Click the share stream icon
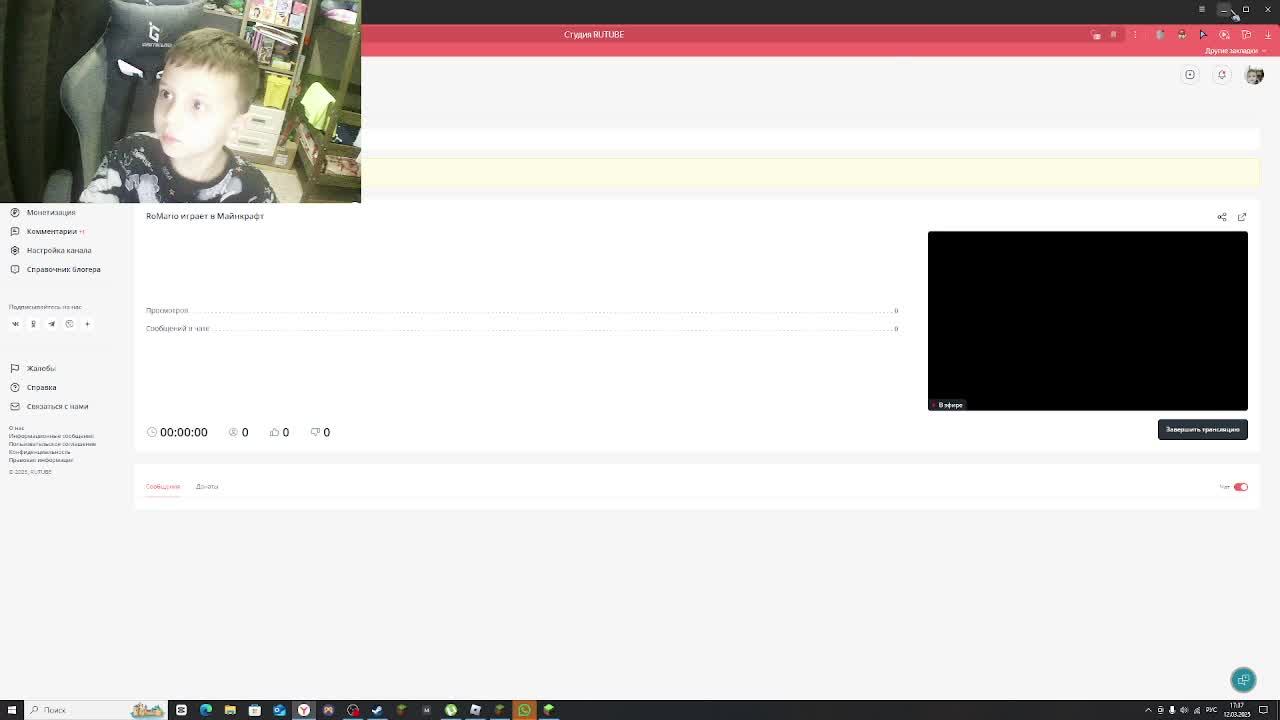1280x720 pixels. (x=1222, y=217)
